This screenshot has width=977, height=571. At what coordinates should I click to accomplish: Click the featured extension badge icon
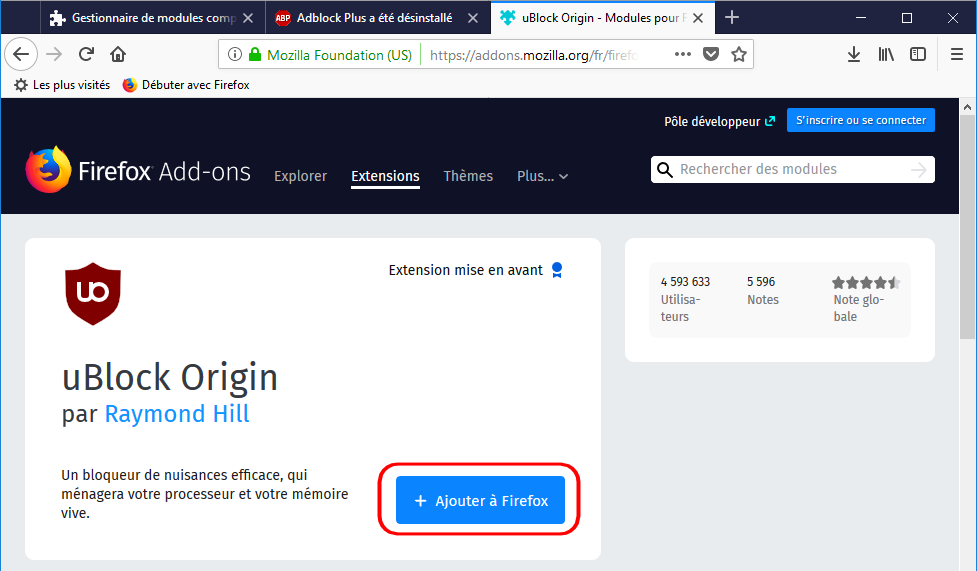[557, 270]
